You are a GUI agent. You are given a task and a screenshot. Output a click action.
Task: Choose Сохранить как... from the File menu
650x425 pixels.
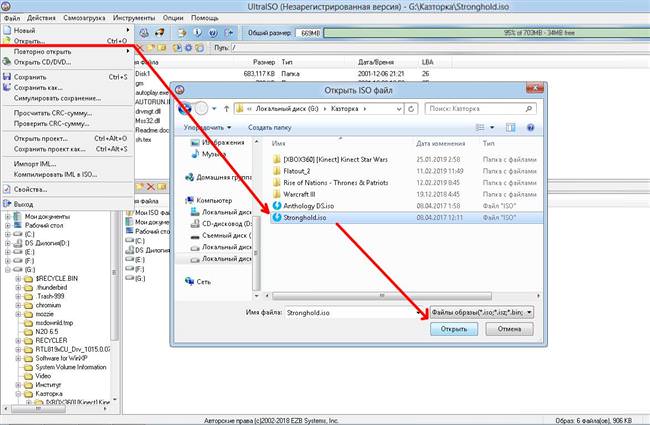[x=68, y=87]
